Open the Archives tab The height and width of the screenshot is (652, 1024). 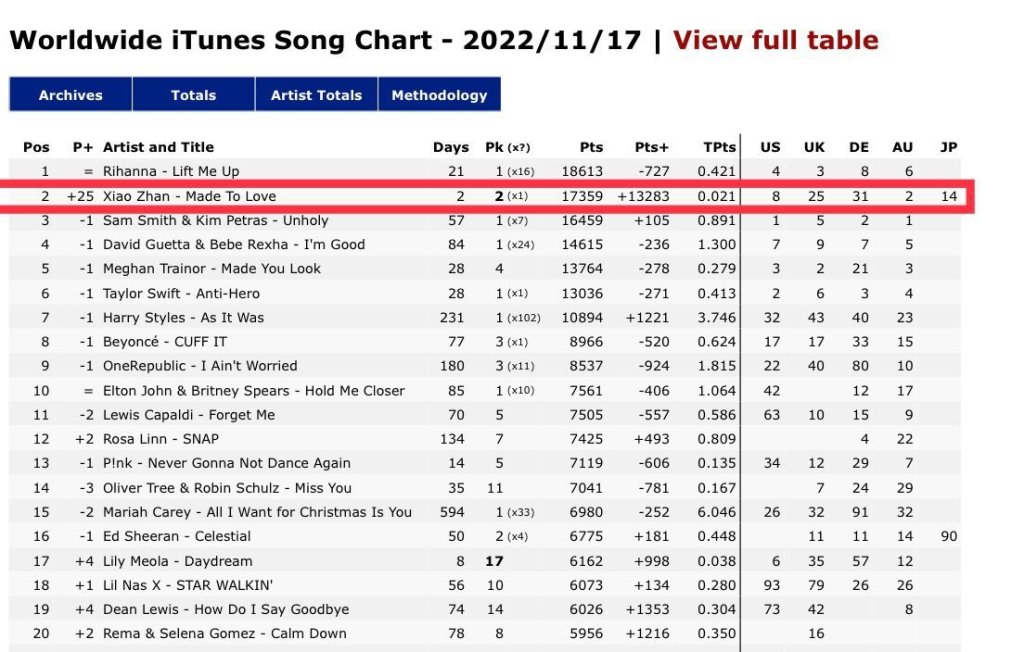(x=71, y=95)
